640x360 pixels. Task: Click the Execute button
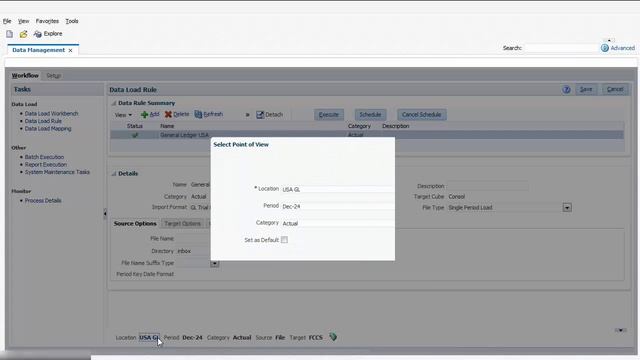(x=329, y=115)
